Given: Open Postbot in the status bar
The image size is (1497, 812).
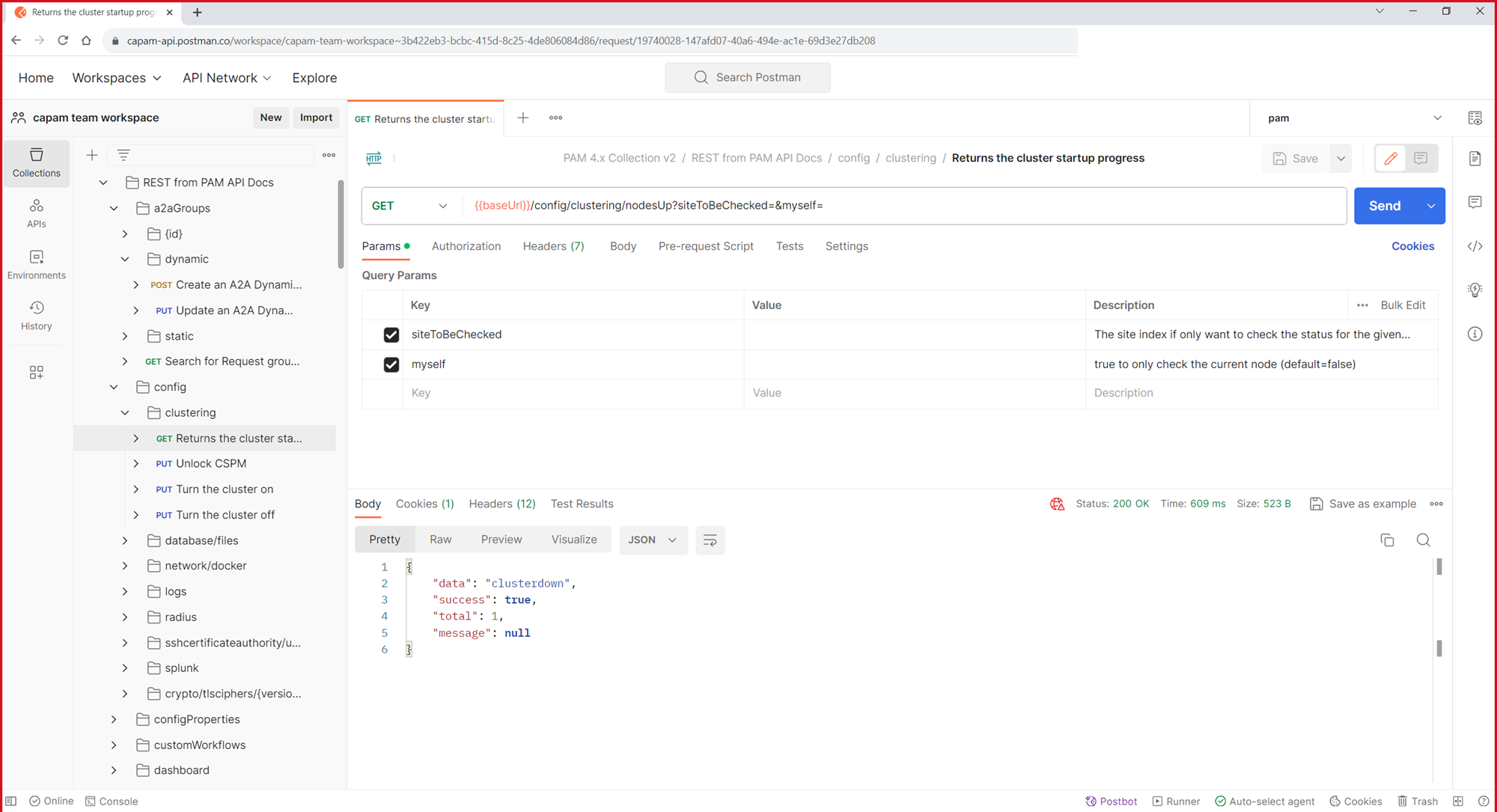Looking at the screenshot, I should (x=1112, y=801).
